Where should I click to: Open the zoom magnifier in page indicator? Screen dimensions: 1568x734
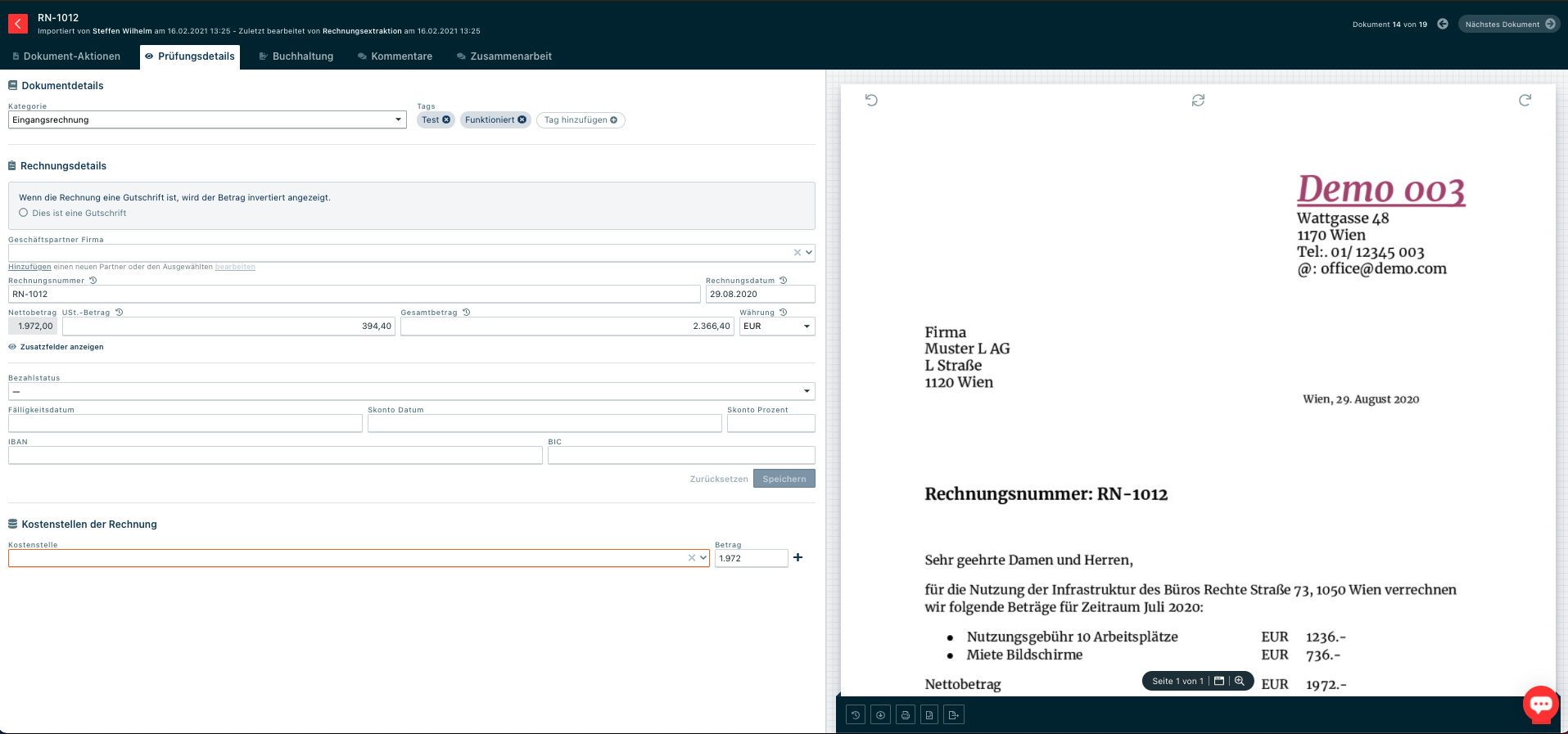point(1240,681)
